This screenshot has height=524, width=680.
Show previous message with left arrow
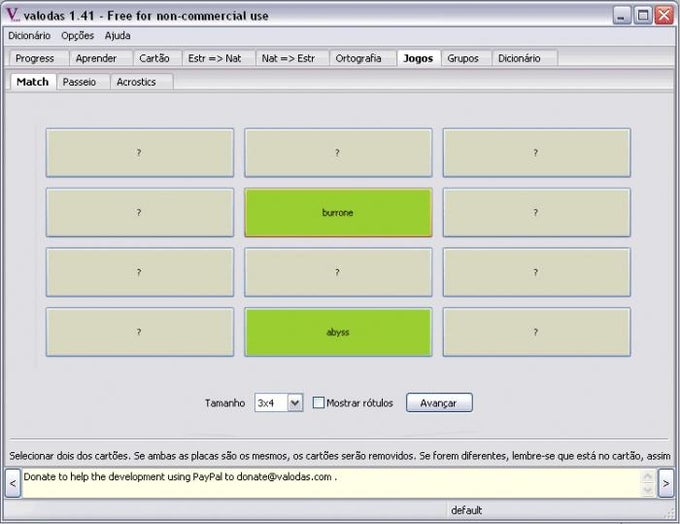13,483
